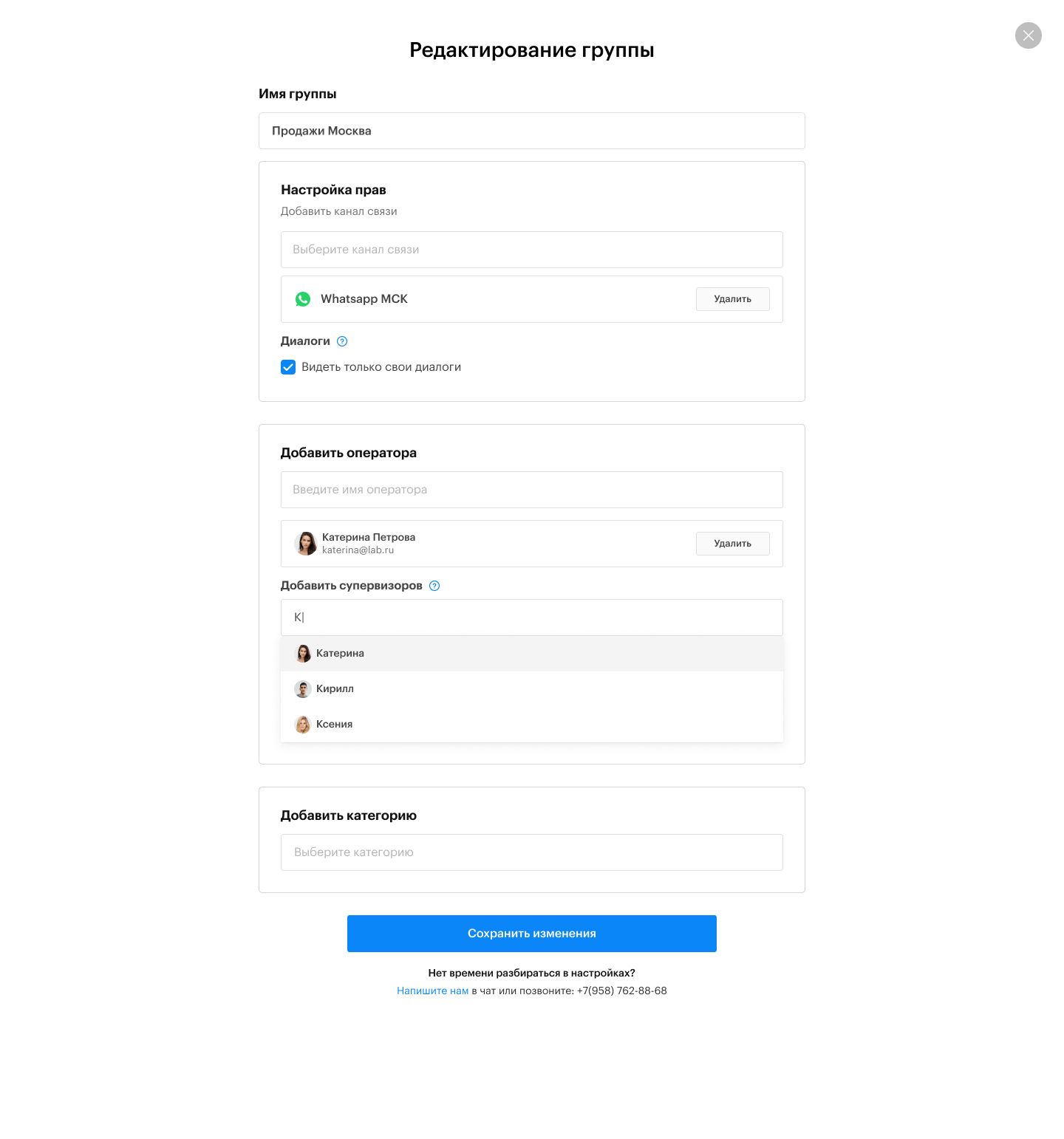Screen dimensions: 1064x1139
Task: Click Катерина Петрова's operator avatar
Action: 306,544
